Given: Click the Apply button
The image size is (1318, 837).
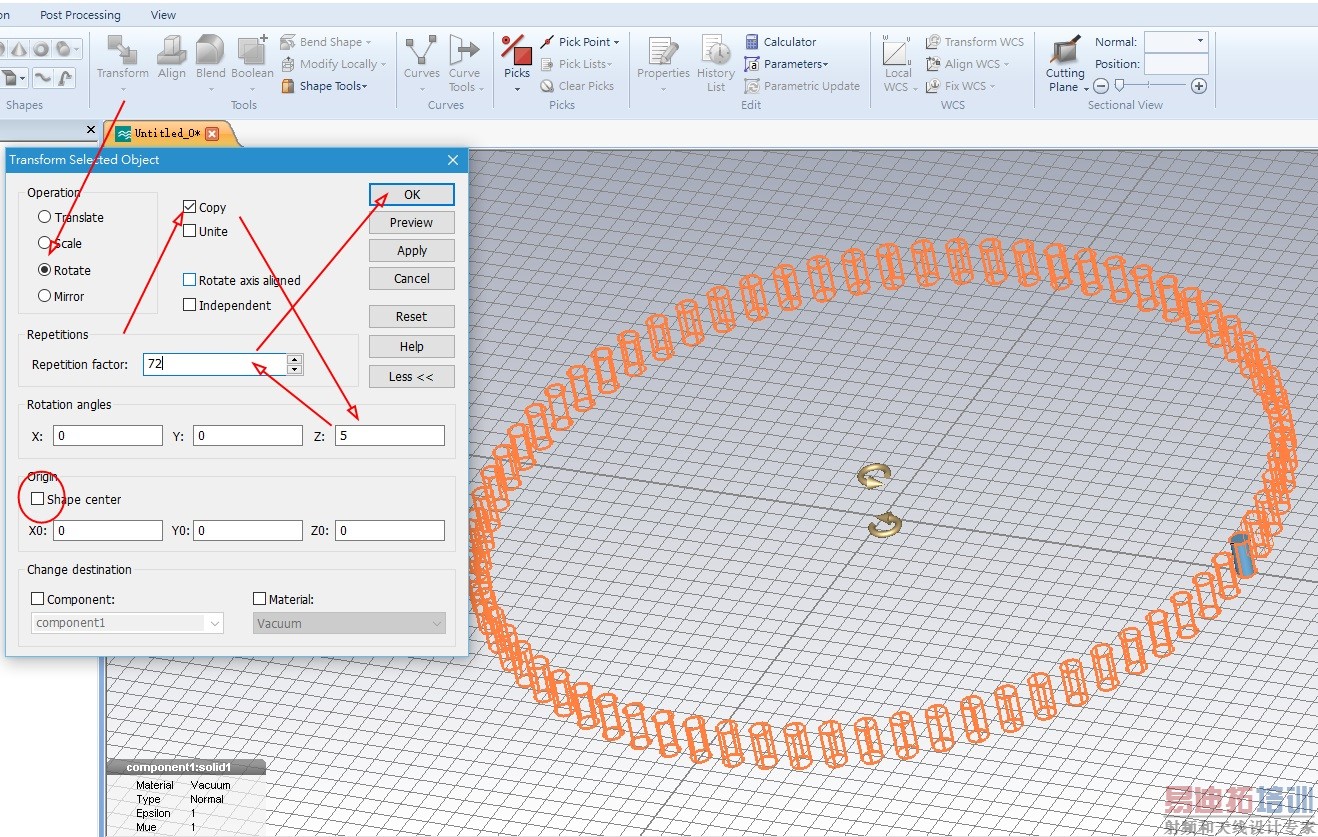Looking at the screenshot, I should point(412,250).
